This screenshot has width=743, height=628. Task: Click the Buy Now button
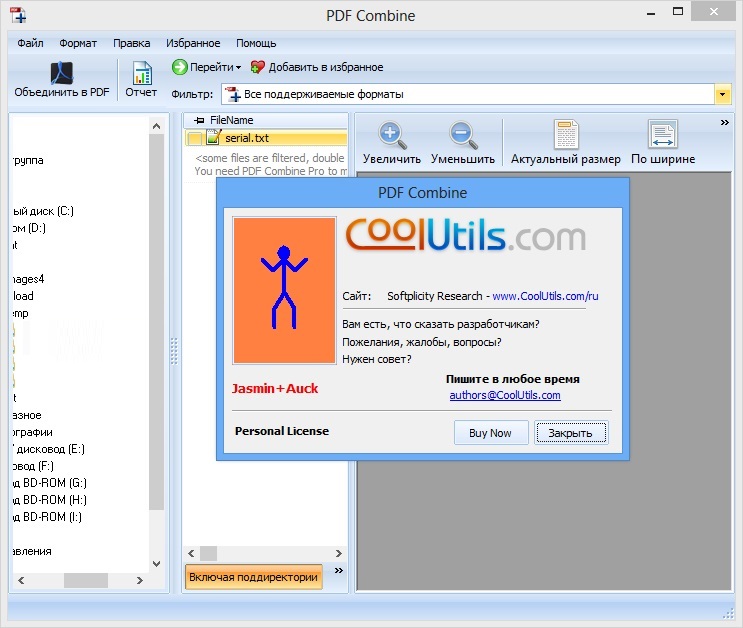coord(491,433)
